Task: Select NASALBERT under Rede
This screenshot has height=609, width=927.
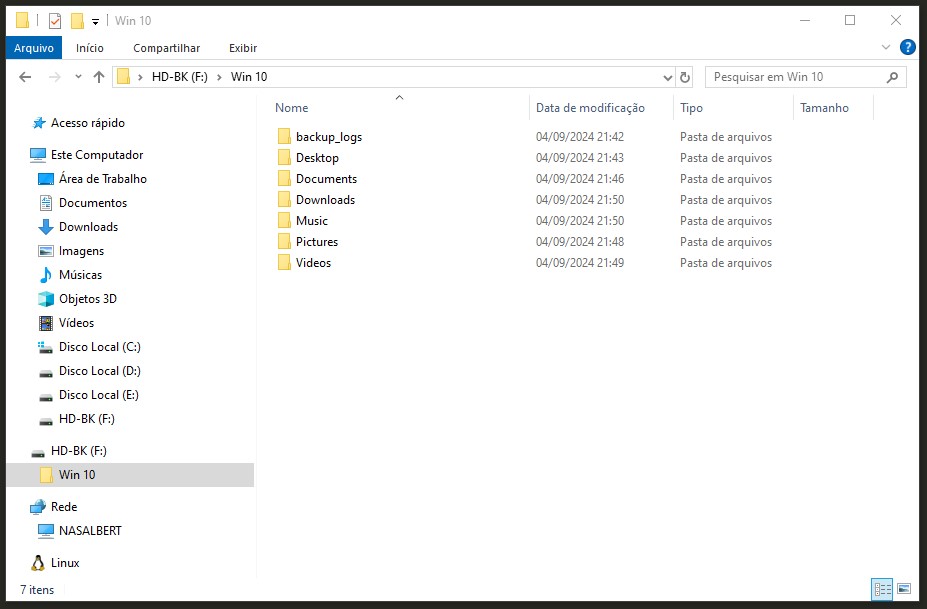Action: tap(90, 531)
